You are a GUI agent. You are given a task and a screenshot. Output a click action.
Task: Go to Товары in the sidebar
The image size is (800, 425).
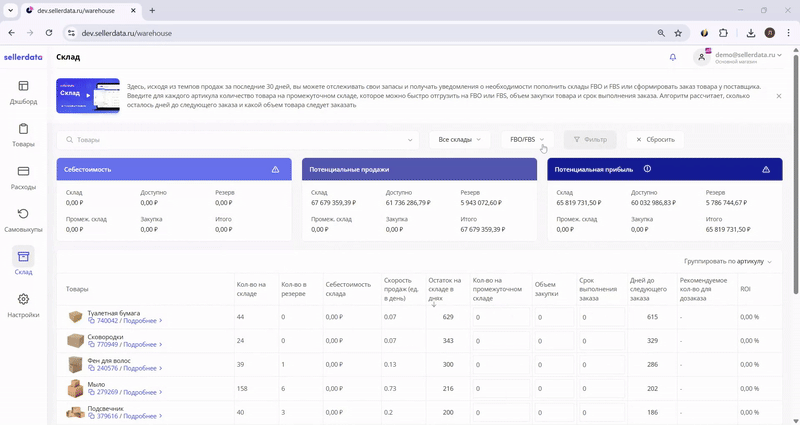[23, 135]
